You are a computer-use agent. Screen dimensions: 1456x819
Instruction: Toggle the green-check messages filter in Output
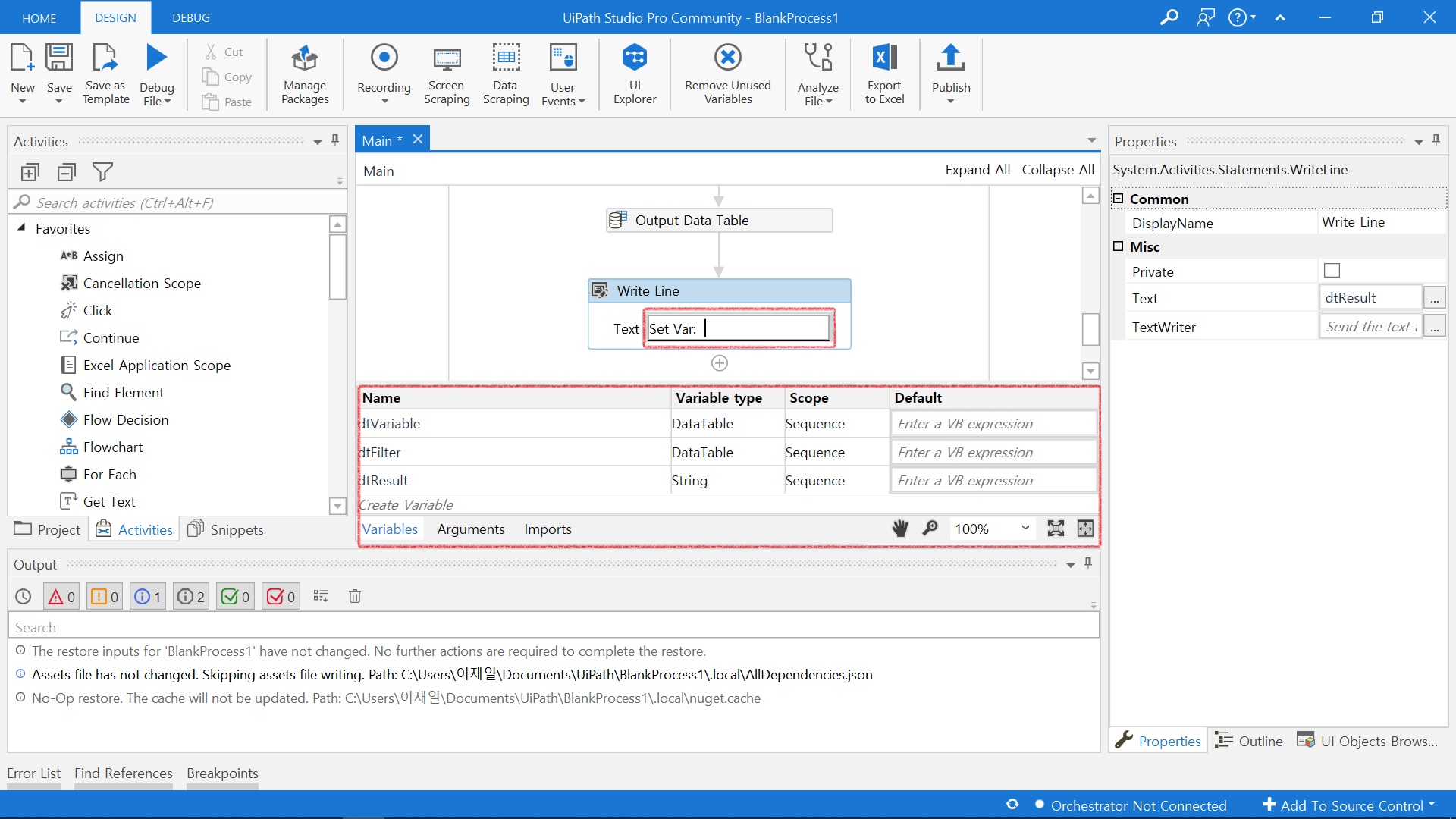(235, 597)
